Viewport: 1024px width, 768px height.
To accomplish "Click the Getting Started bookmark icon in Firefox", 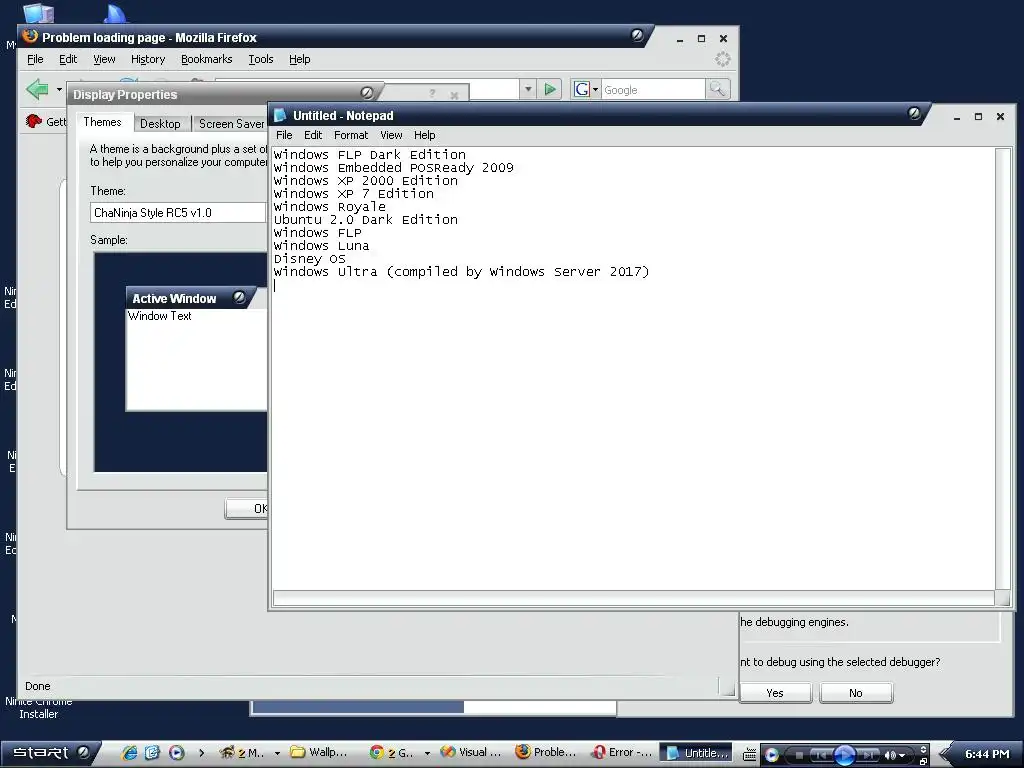I will [33, 121].
